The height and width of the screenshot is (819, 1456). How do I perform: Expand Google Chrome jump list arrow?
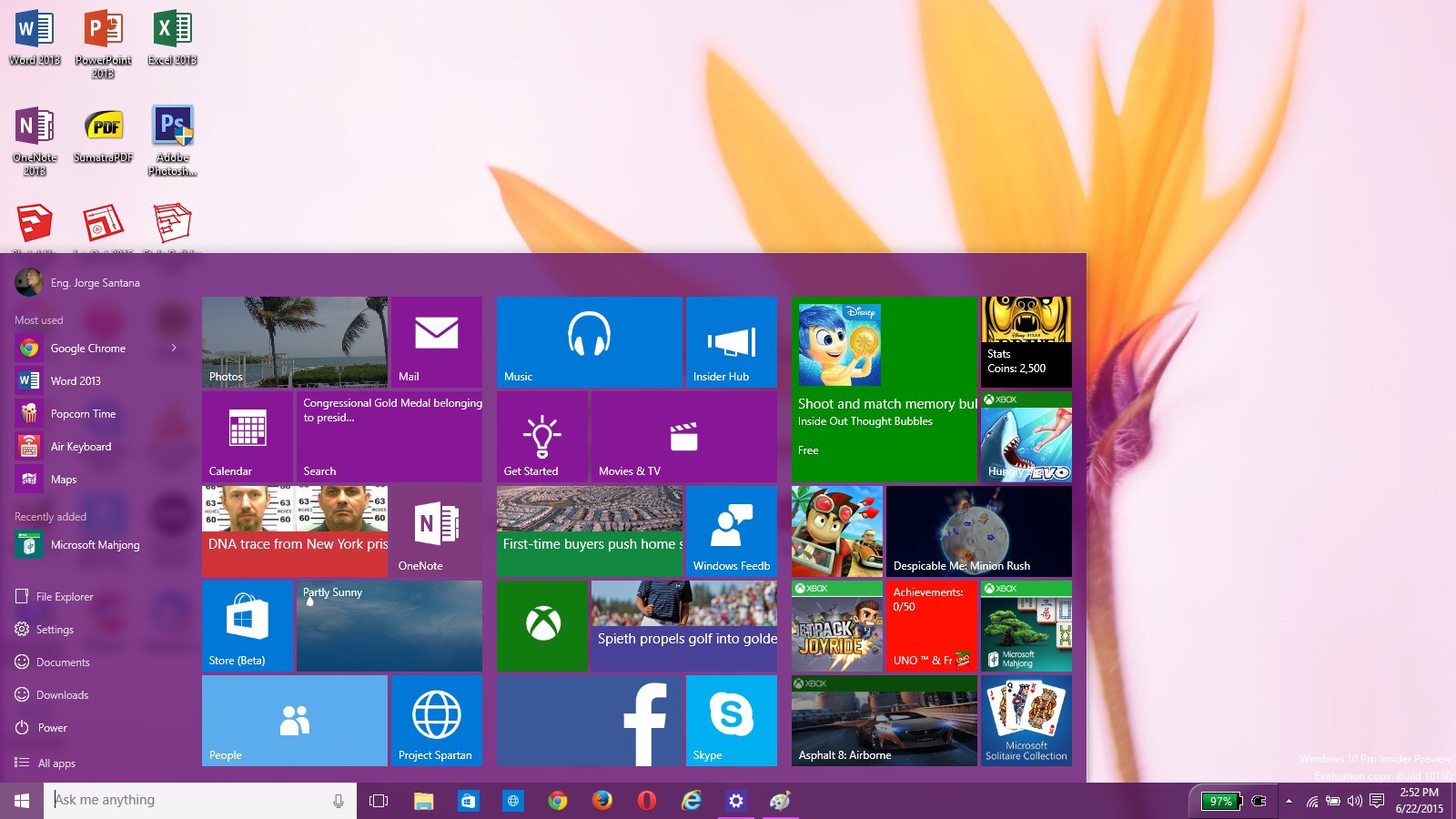tap(174, 348)
